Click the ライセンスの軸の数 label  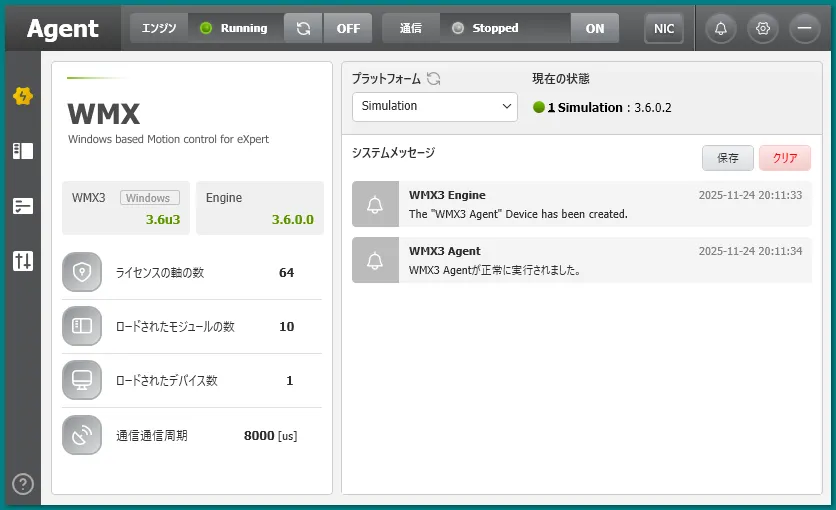[x=160, y=273]
